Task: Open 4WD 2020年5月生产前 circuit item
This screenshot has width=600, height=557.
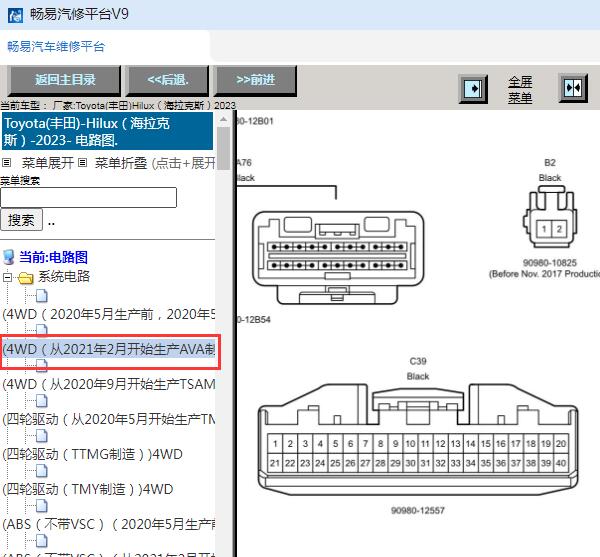Action: pos(108,314)
